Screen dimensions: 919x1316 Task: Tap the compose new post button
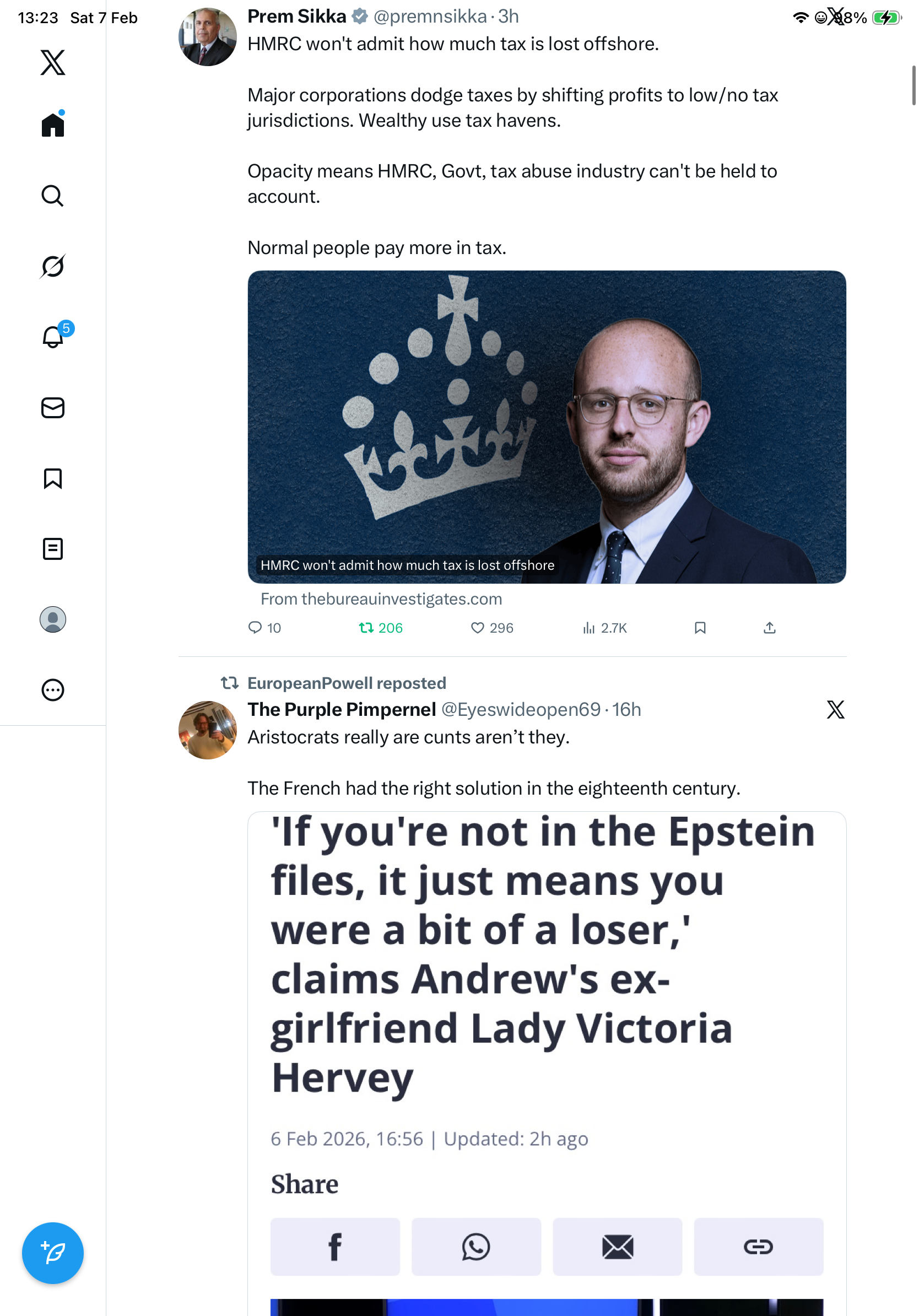click(x=53, y=1253)
